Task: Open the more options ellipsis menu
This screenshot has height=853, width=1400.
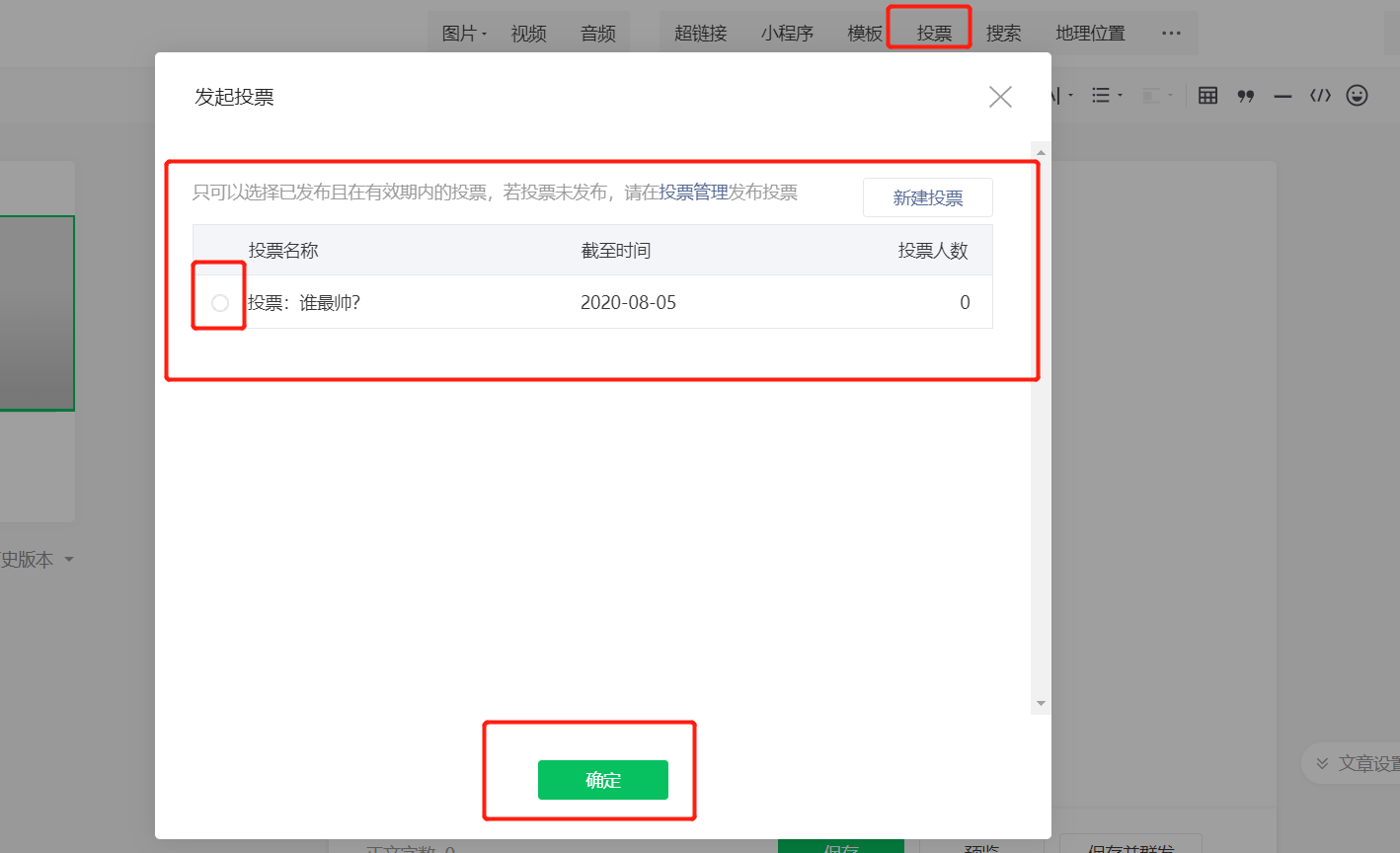Action: pyautogui.click(x=1171, y=34)
